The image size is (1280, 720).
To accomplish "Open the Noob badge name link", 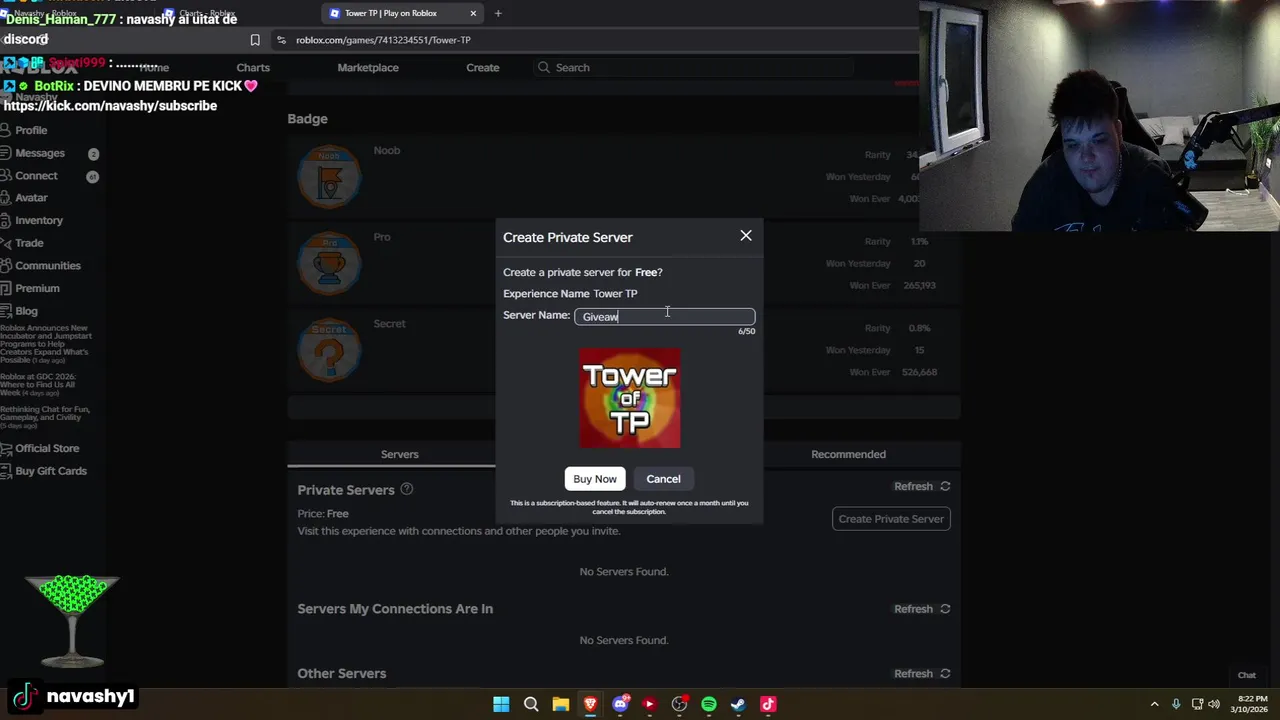I will 387,151.
